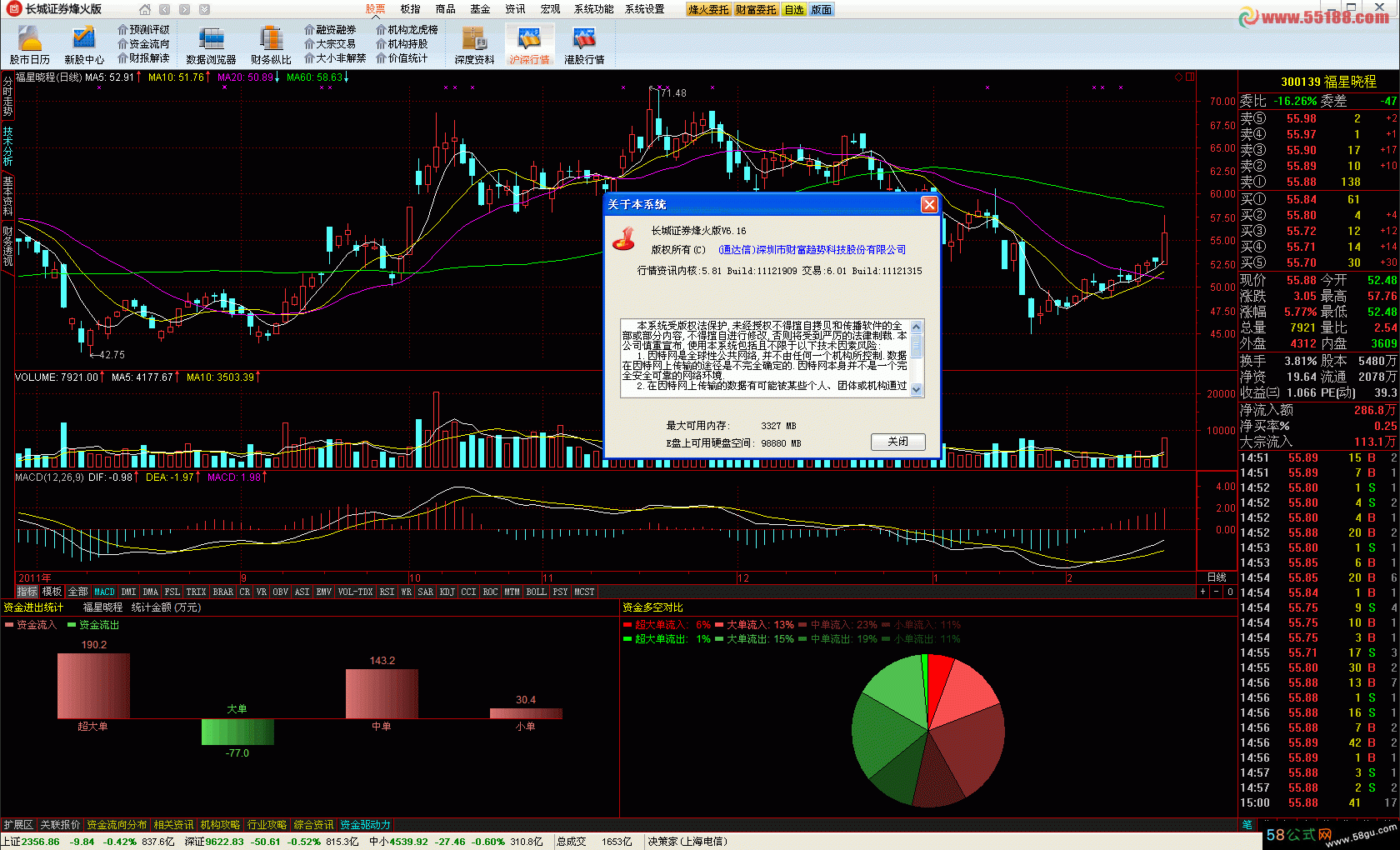Click the red 超大单 inflow bar

pyautogui.click(x=93, y=685)
